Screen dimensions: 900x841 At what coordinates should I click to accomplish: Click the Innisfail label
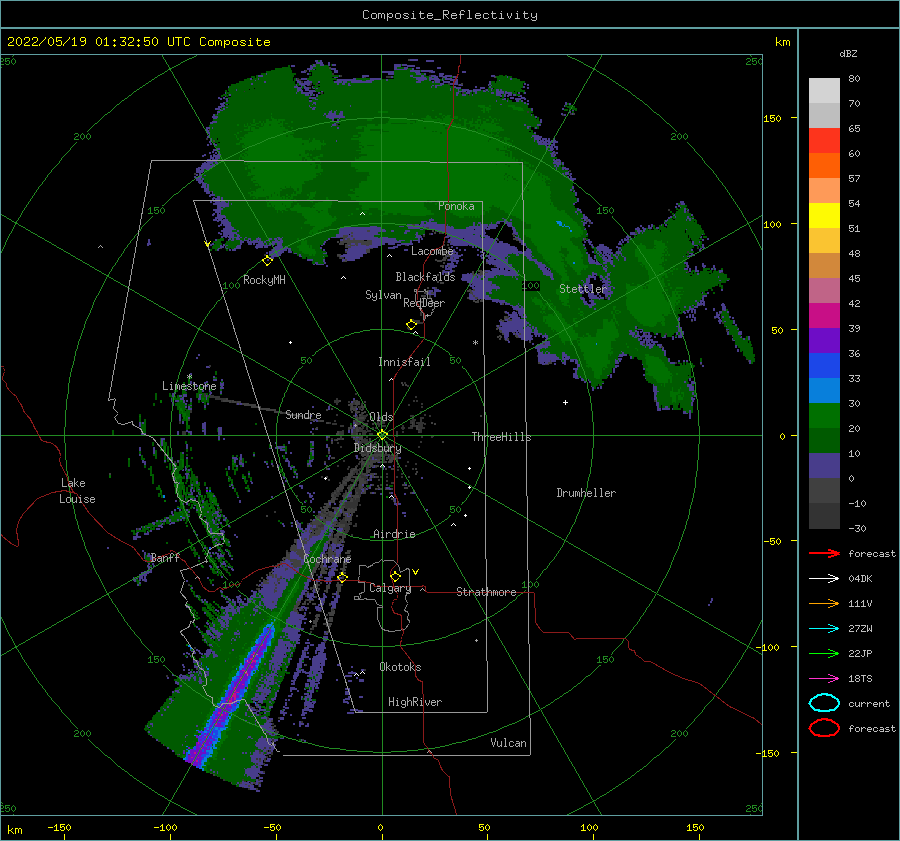(x=404, y=362)
